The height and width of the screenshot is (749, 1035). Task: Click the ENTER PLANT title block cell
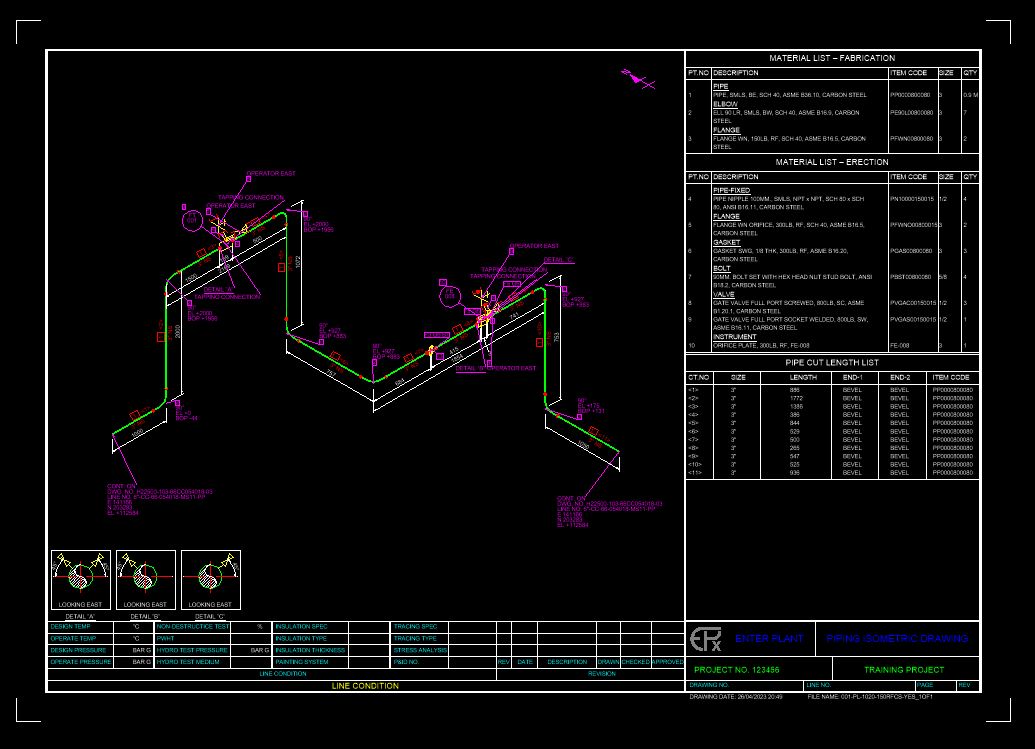(x=769, y=638)
